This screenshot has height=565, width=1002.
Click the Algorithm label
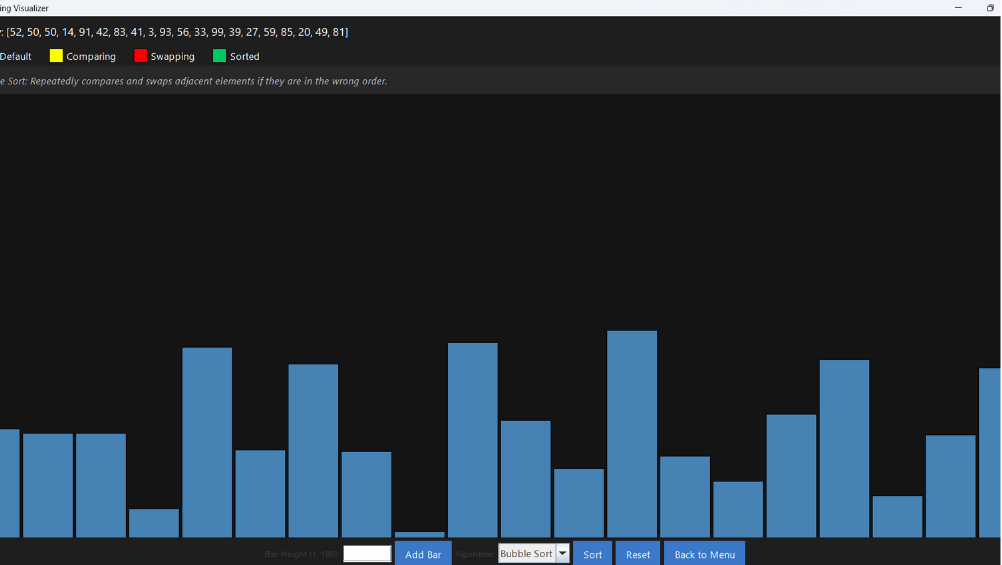pos(475,554)
